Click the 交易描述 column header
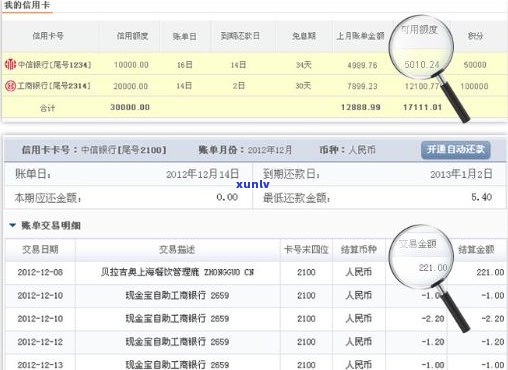The width and height of the screenshot is (508, 370). coord(177,249)
